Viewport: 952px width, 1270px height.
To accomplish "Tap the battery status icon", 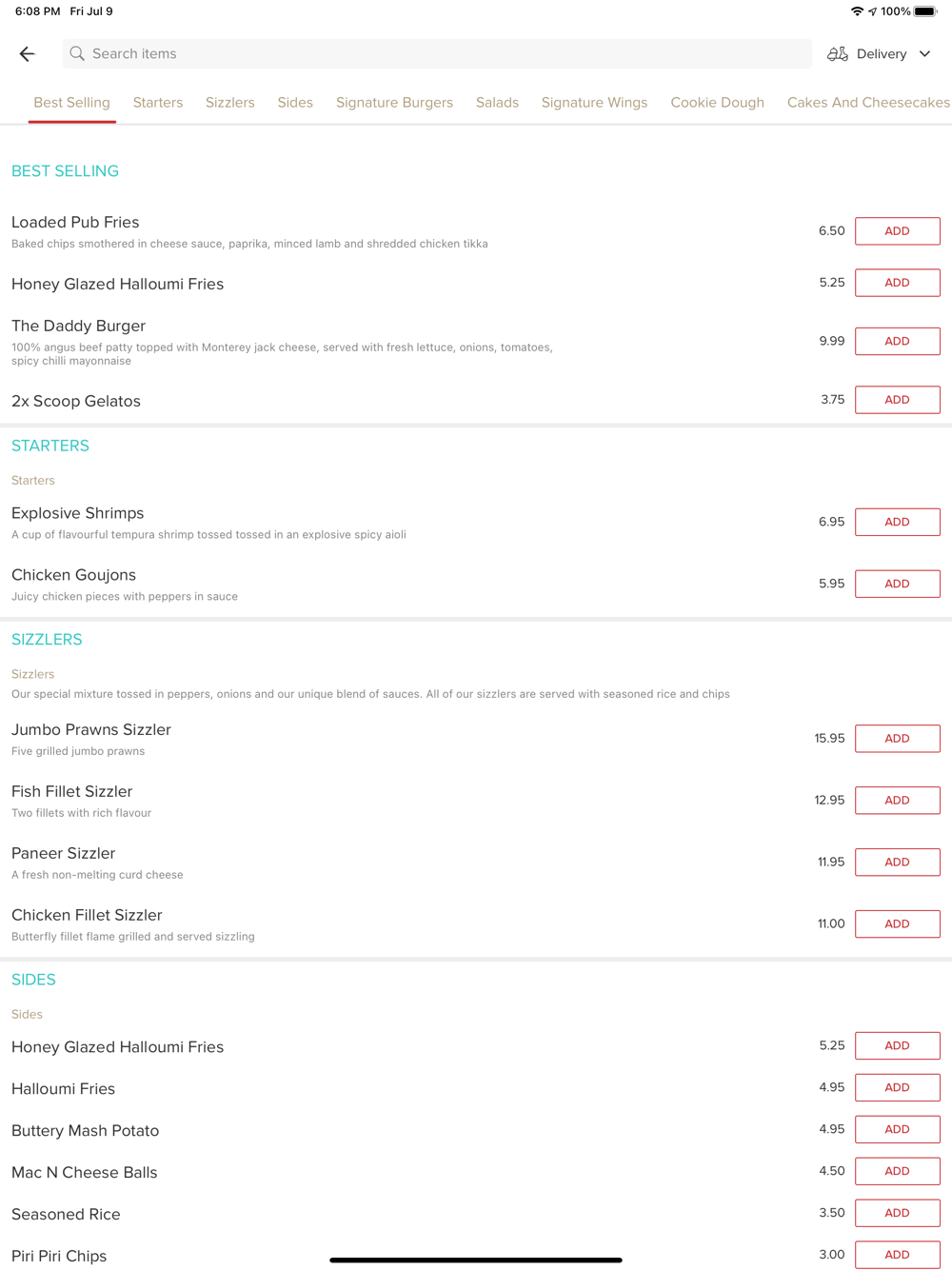I will point(925,11).
